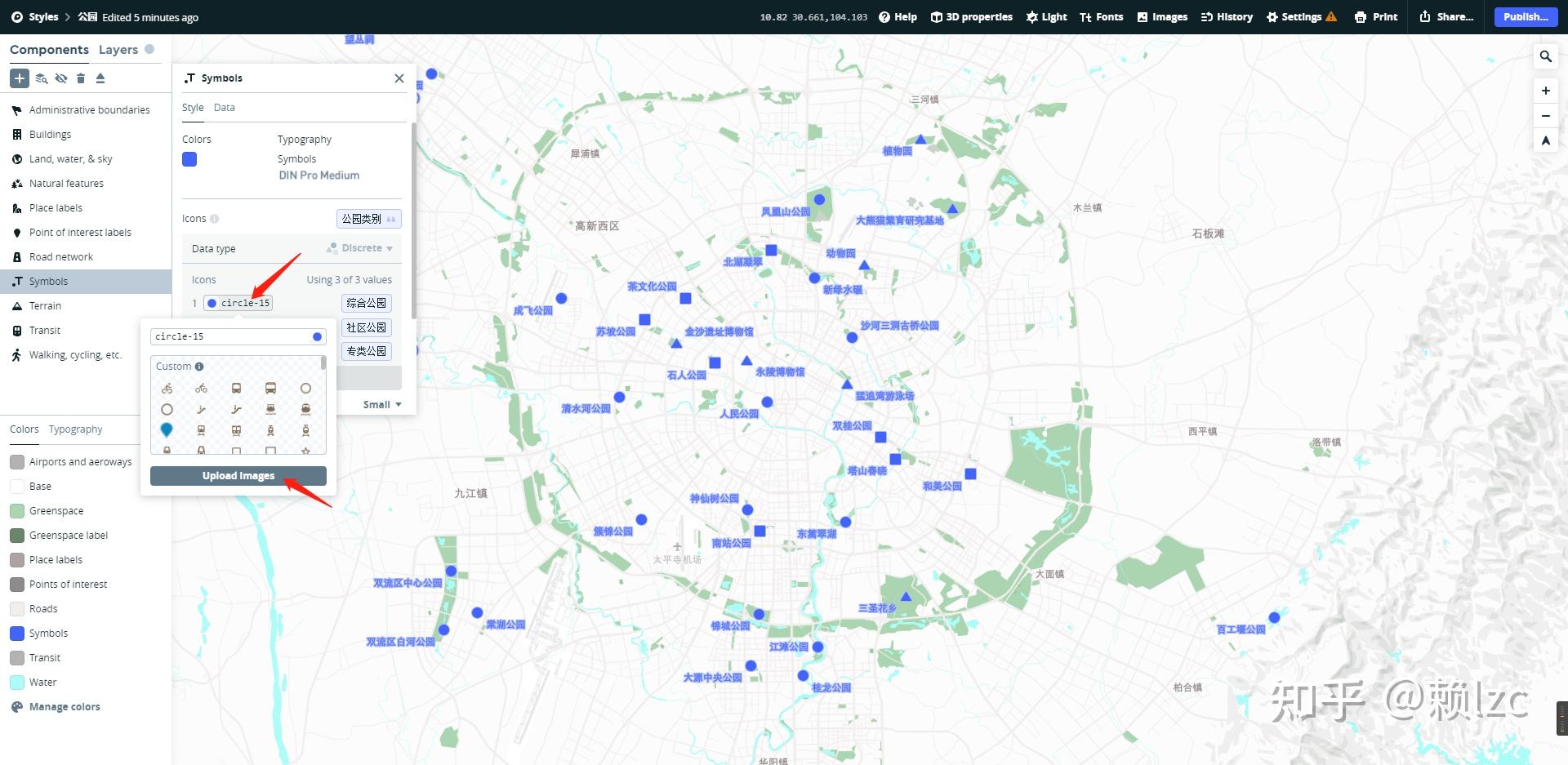Switch to the Layers tab

click(x=118, y=49)
